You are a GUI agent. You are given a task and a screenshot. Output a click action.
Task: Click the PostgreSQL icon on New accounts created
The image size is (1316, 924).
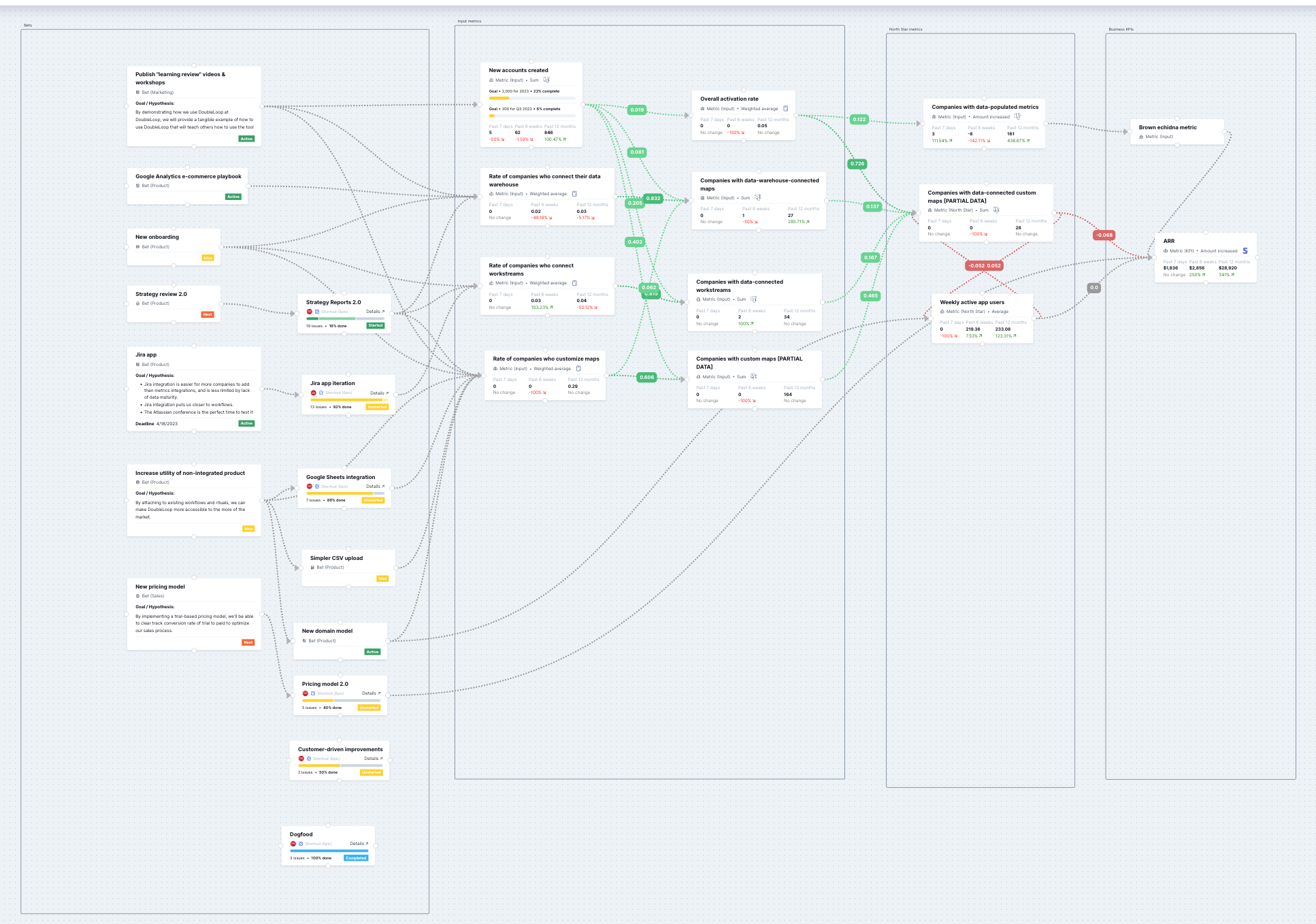click(x=546, y=80)
